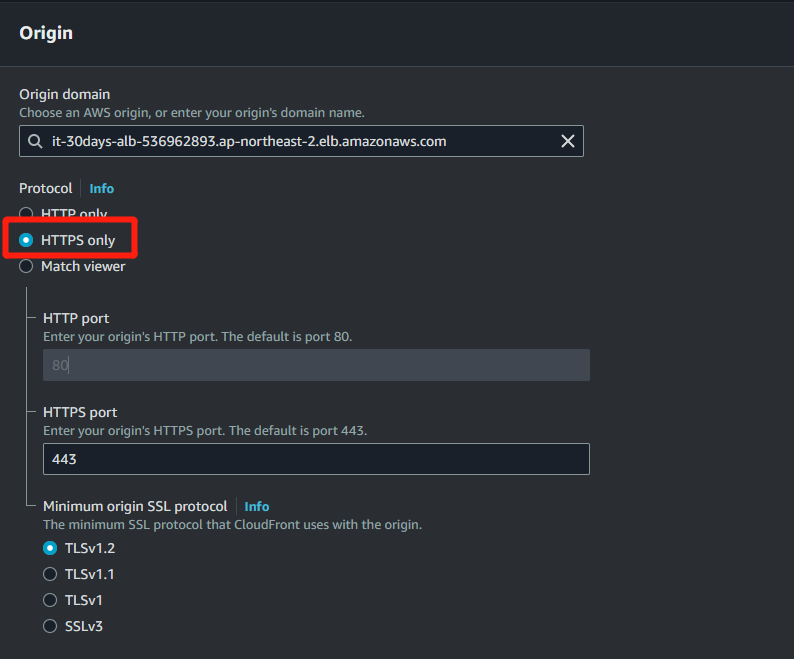This screenshot has width=794, height=659.
Task: Open the Info link next to Protocol
Action: pos(102,188)
